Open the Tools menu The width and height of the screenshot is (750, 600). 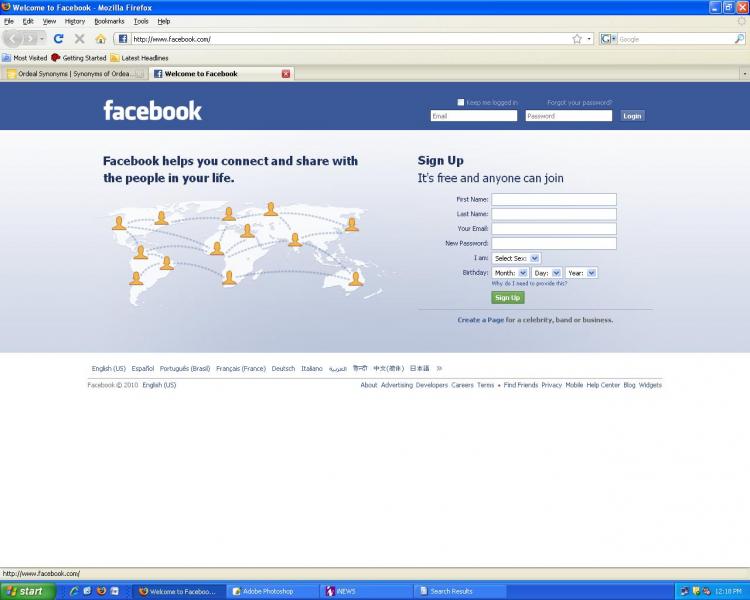(x=141, y=22)
